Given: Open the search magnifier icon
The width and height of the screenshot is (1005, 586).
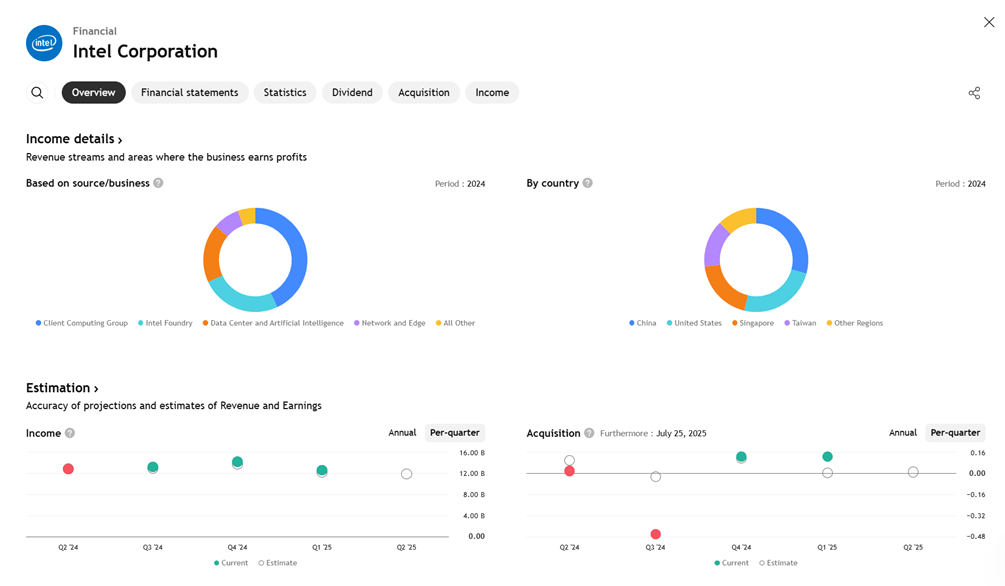Looking at the screenshot, I should click(x=37, y=92).
